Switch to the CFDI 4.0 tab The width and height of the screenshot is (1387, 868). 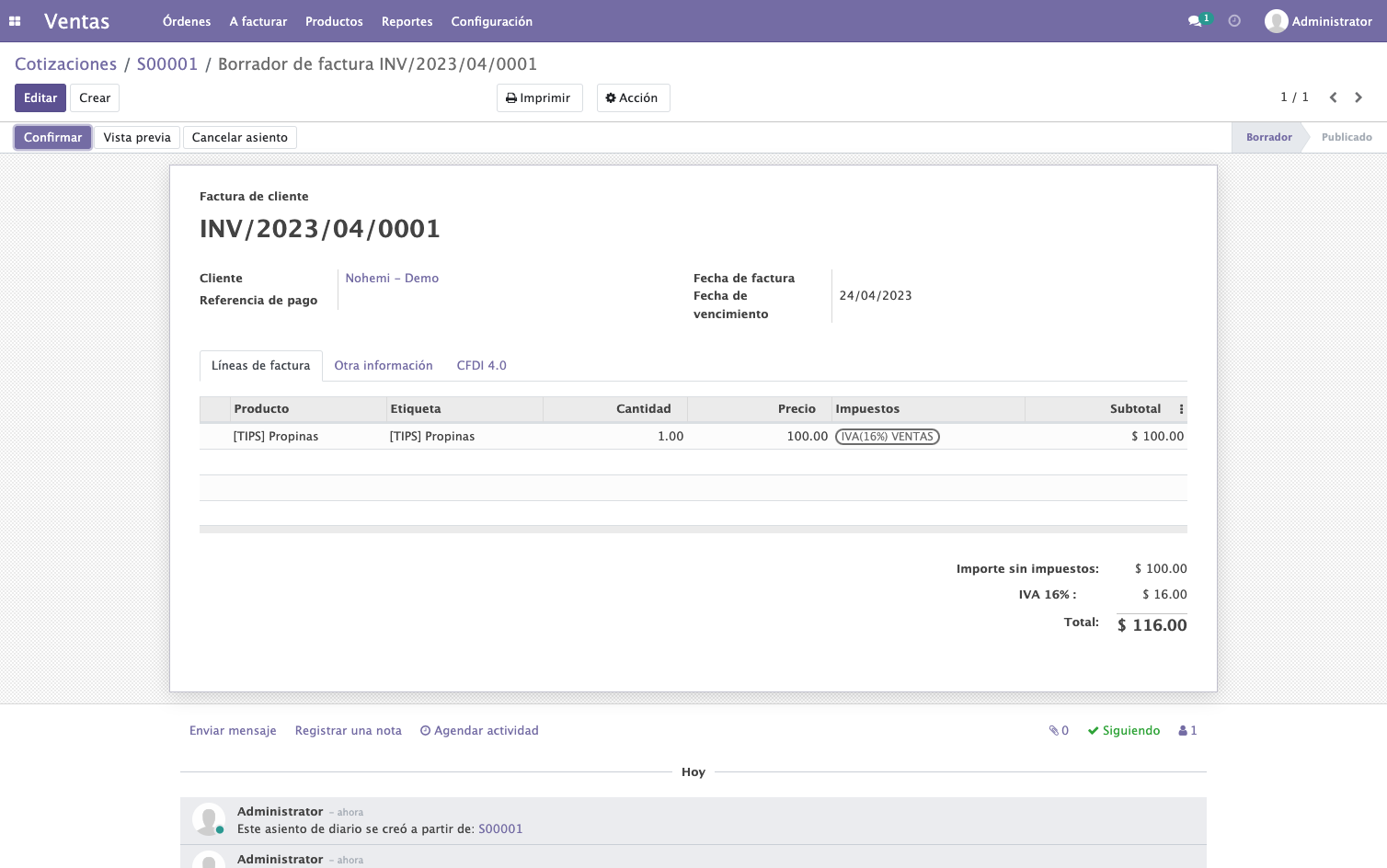click(482, 366)
